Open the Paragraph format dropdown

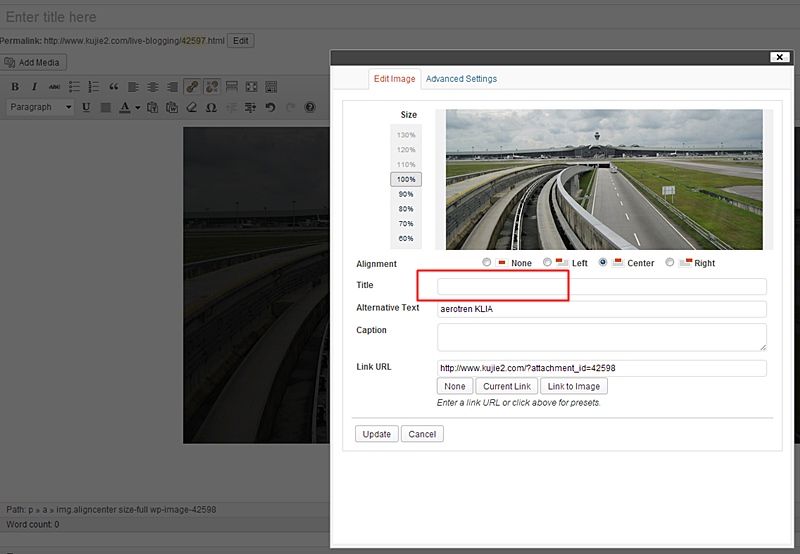[41, 107]
